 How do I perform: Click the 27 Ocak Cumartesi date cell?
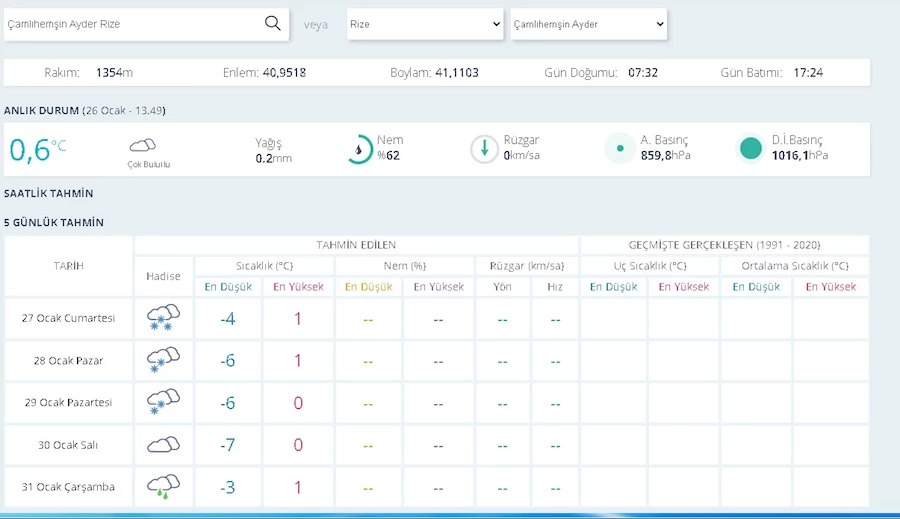pyautogui.click(x=68, y=318)
